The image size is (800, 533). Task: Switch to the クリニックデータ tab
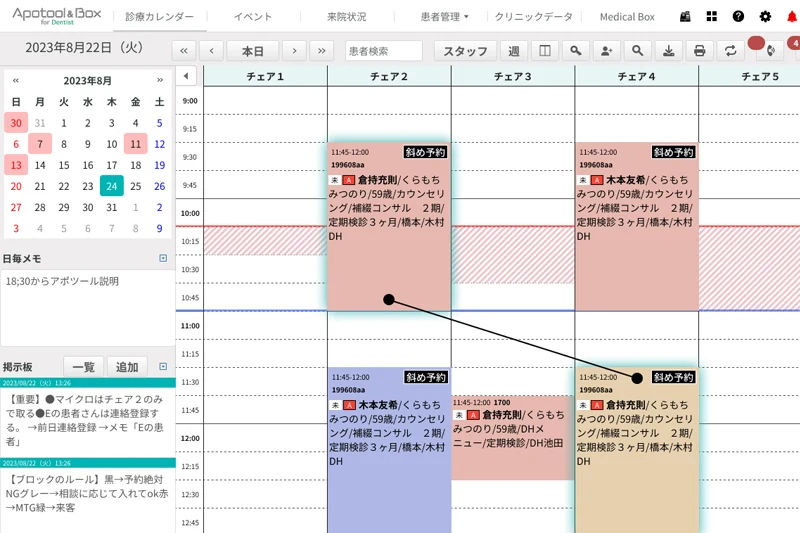tap(533, 17)
